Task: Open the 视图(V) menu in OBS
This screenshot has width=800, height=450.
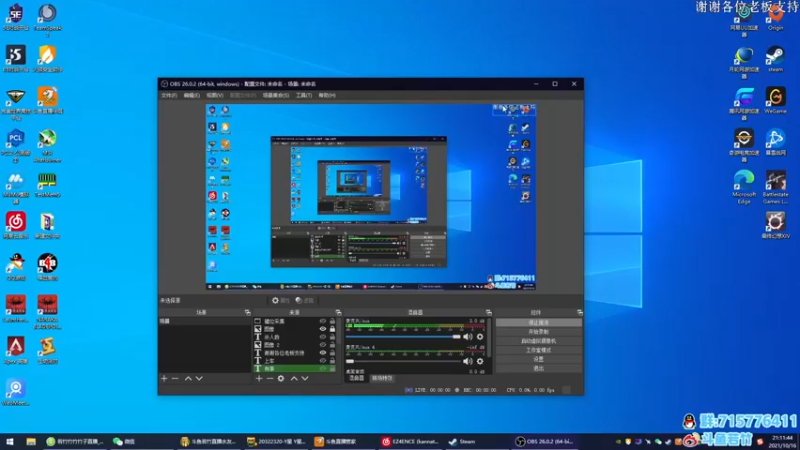Action: tap(215, 95)
